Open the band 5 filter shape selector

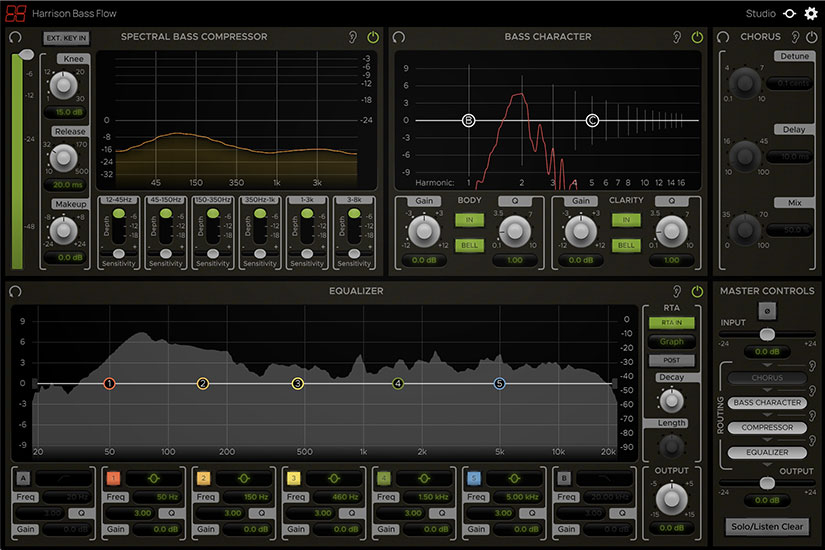(x=514, y=479)
